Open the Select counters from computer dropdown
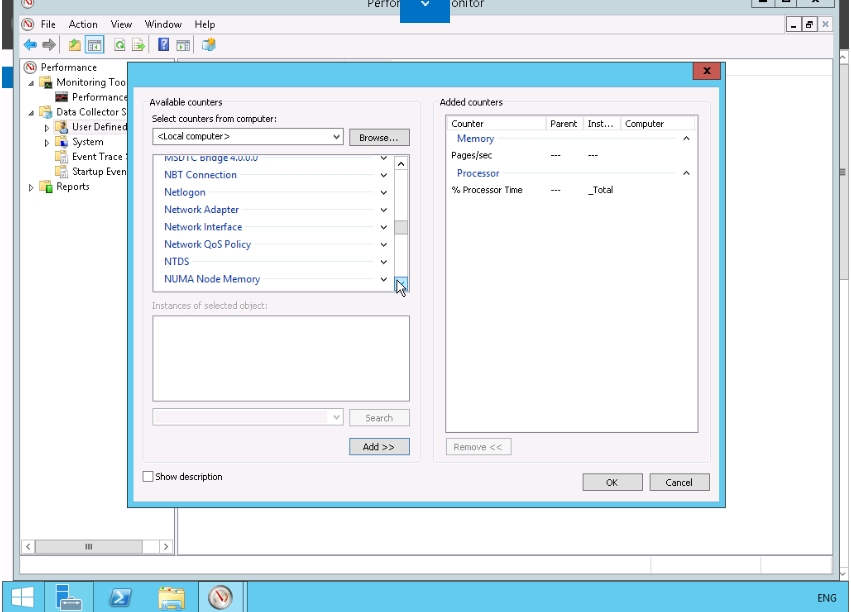The image size is (851, 612). [x=335, y=136]
